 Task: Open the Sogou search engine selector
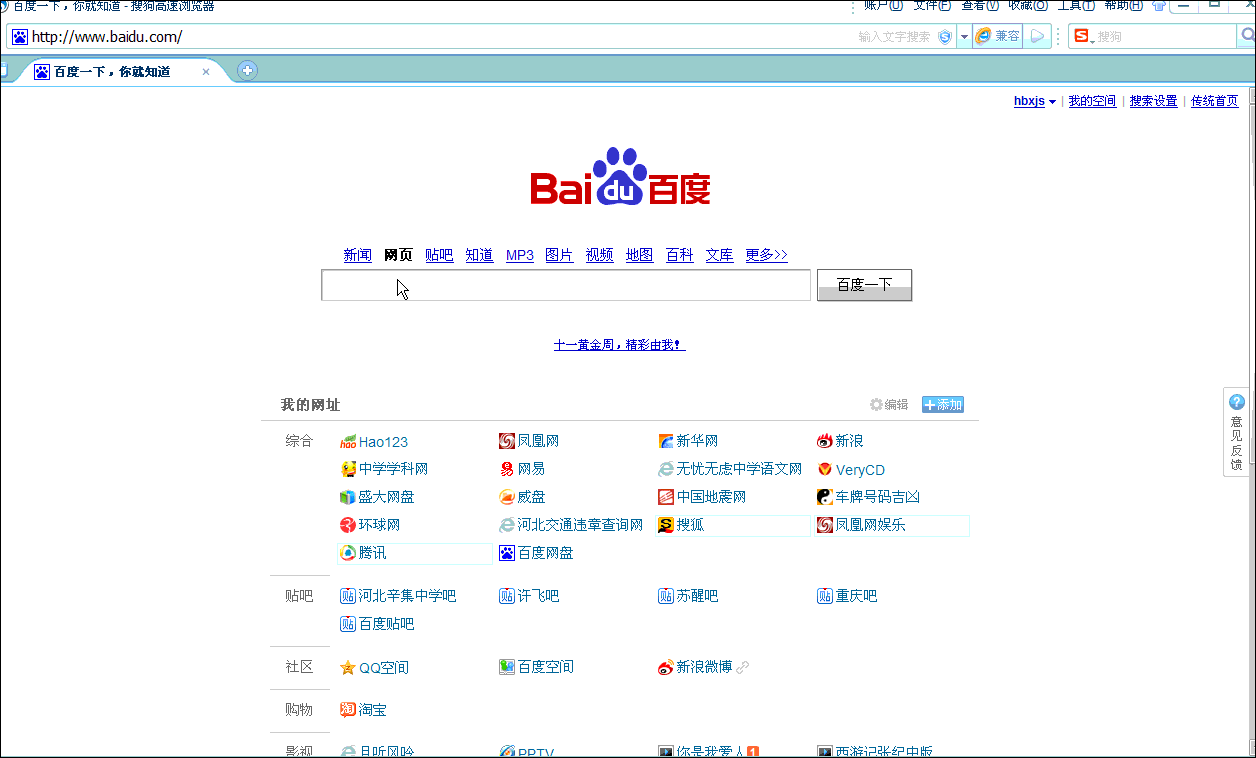1083,37
